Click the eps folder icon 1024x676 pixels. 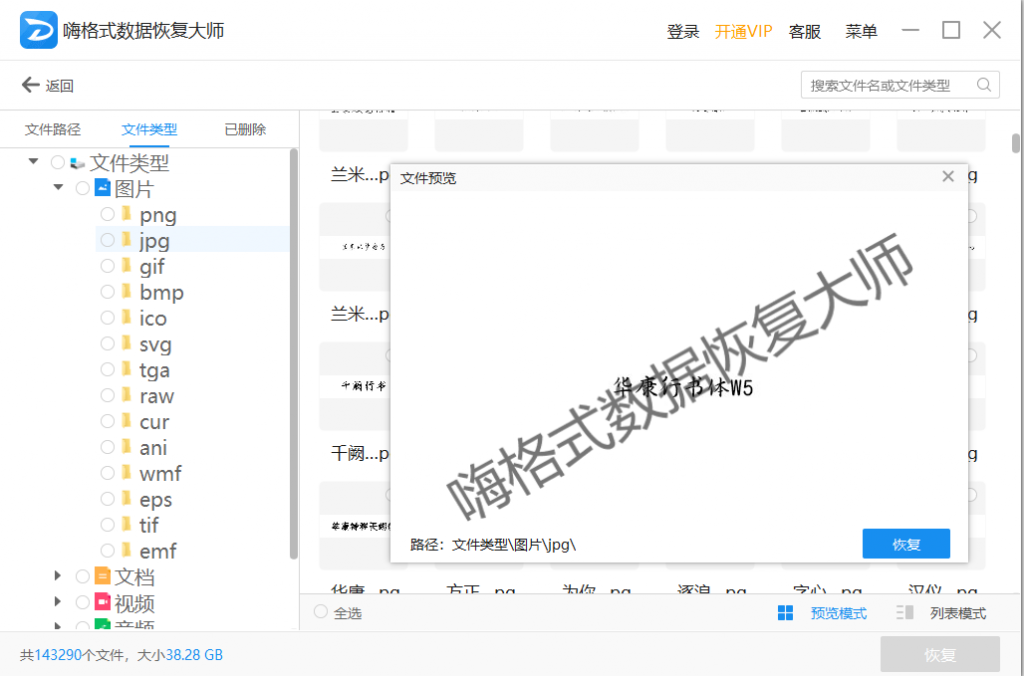click(x=127, y=499)
